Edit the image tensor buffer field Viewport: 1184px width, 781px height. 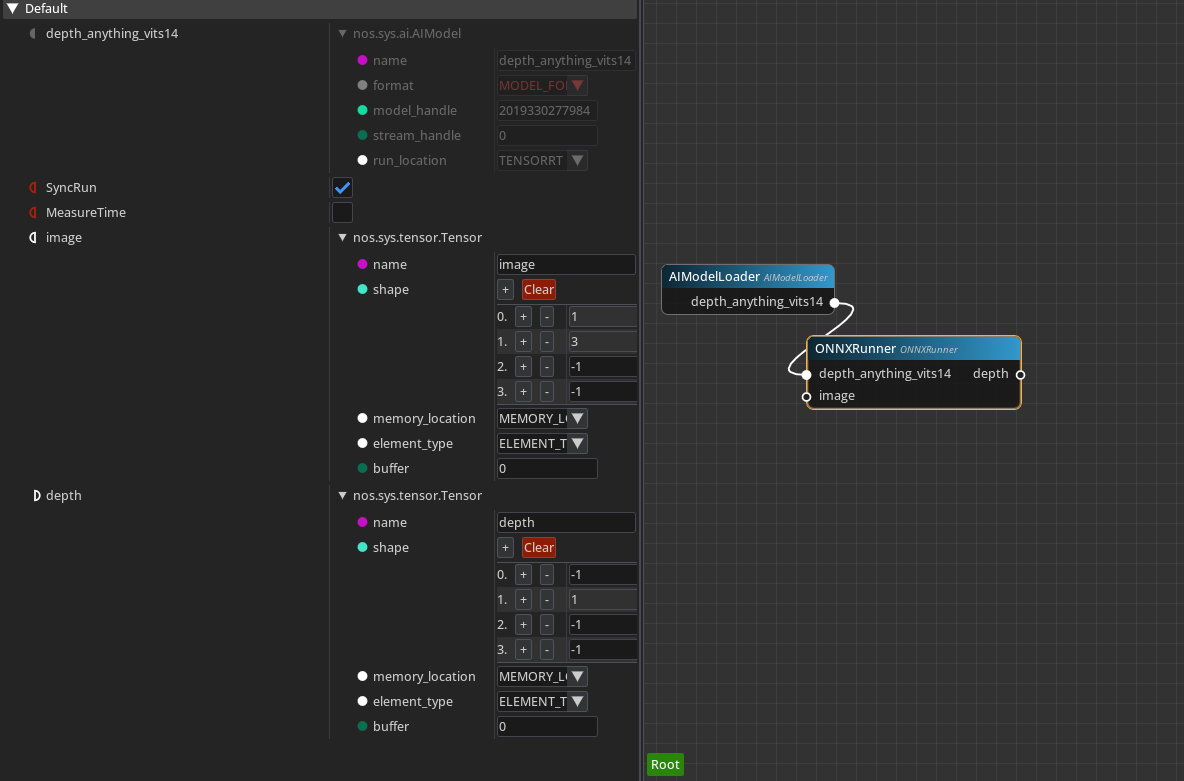coord(547,468)
